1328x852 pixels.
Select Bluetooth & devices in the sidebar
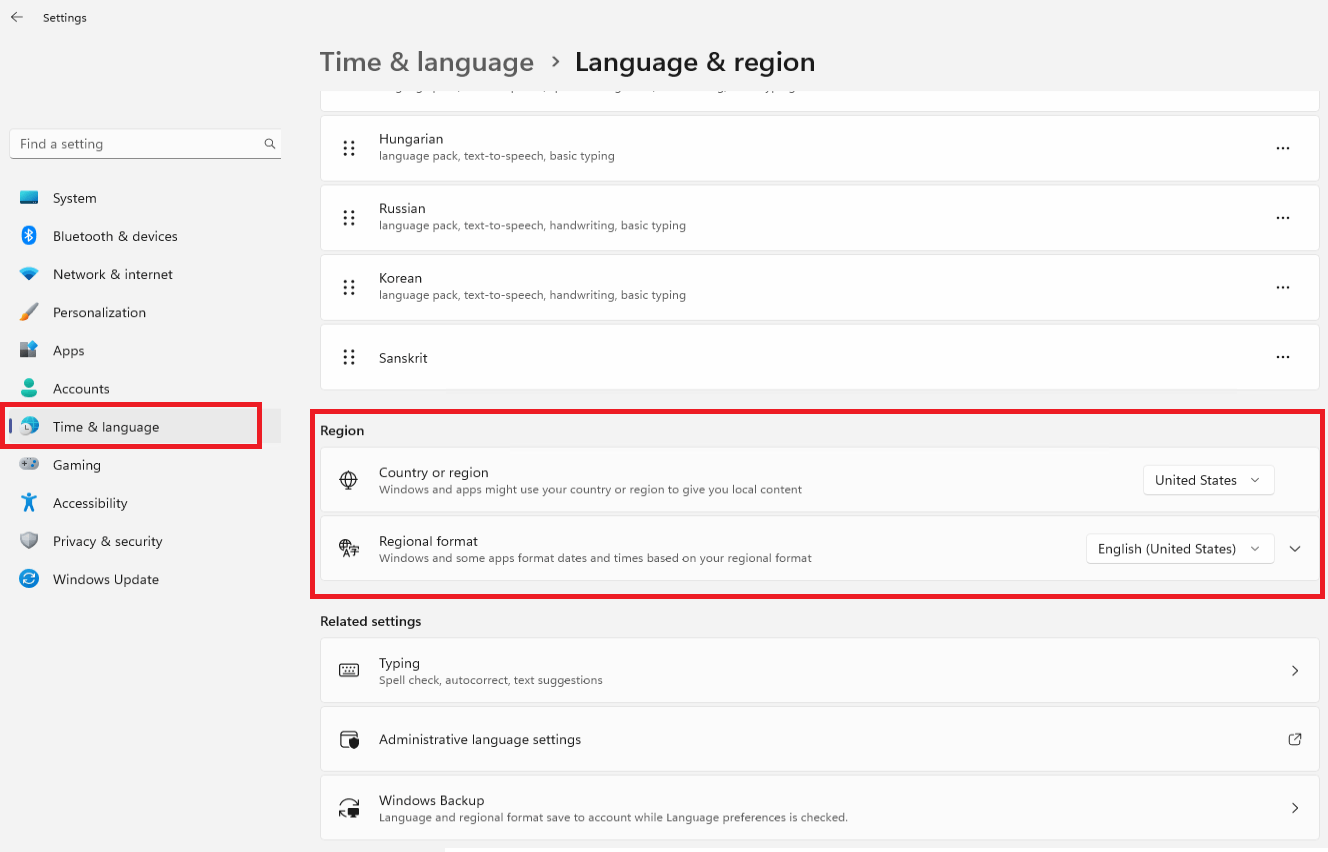(x=113, y=236)
